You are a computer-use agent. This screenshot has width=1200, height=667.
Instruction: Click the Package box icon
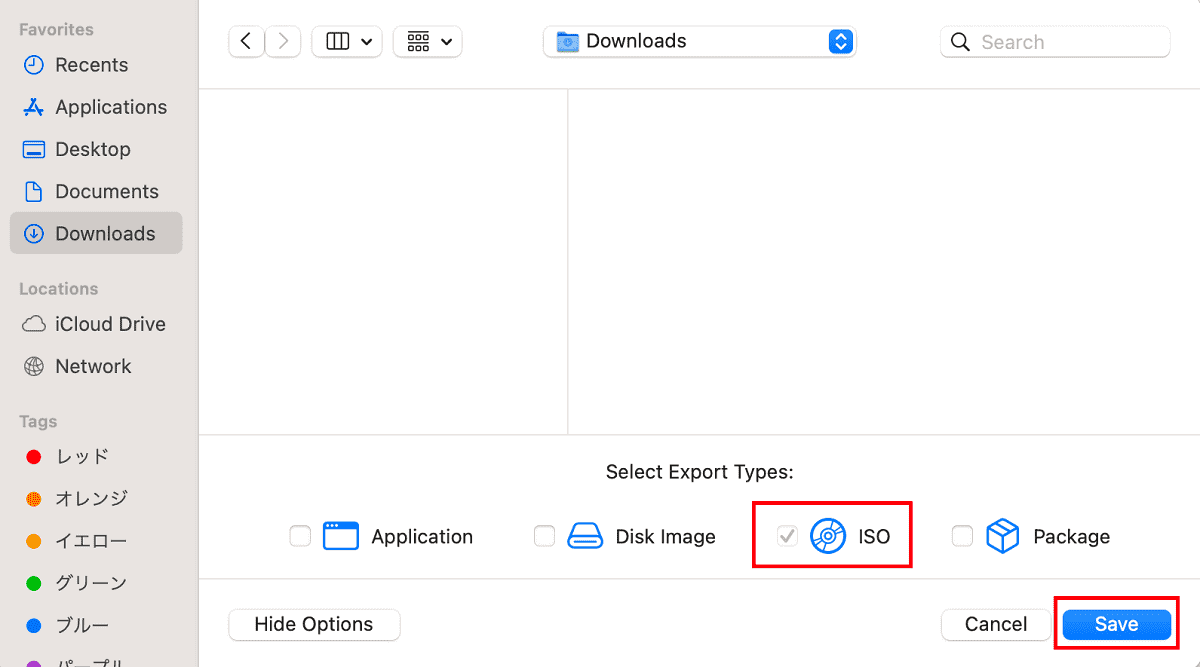point(1002,536)
